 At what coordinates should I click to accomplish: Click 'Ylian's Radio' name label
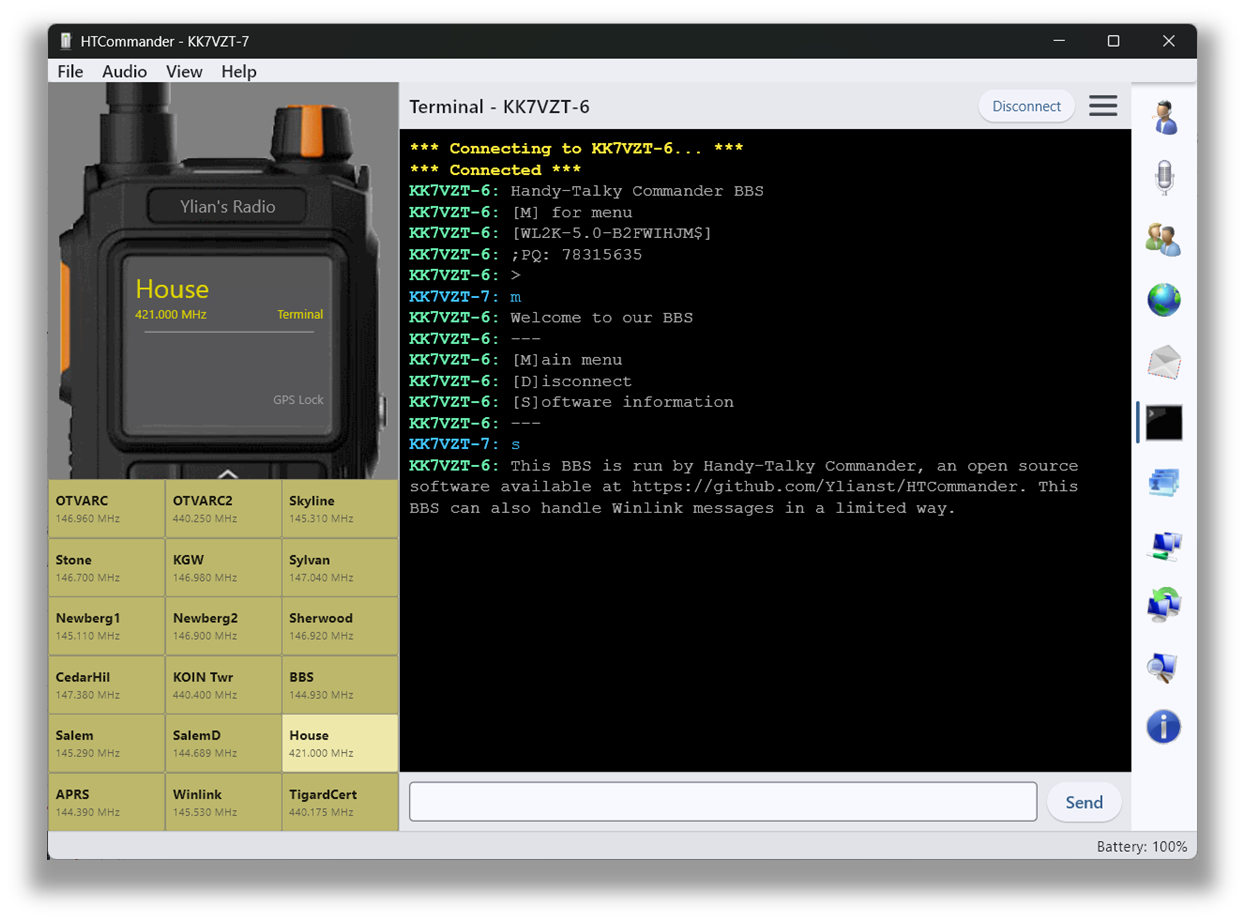(227, 207)
